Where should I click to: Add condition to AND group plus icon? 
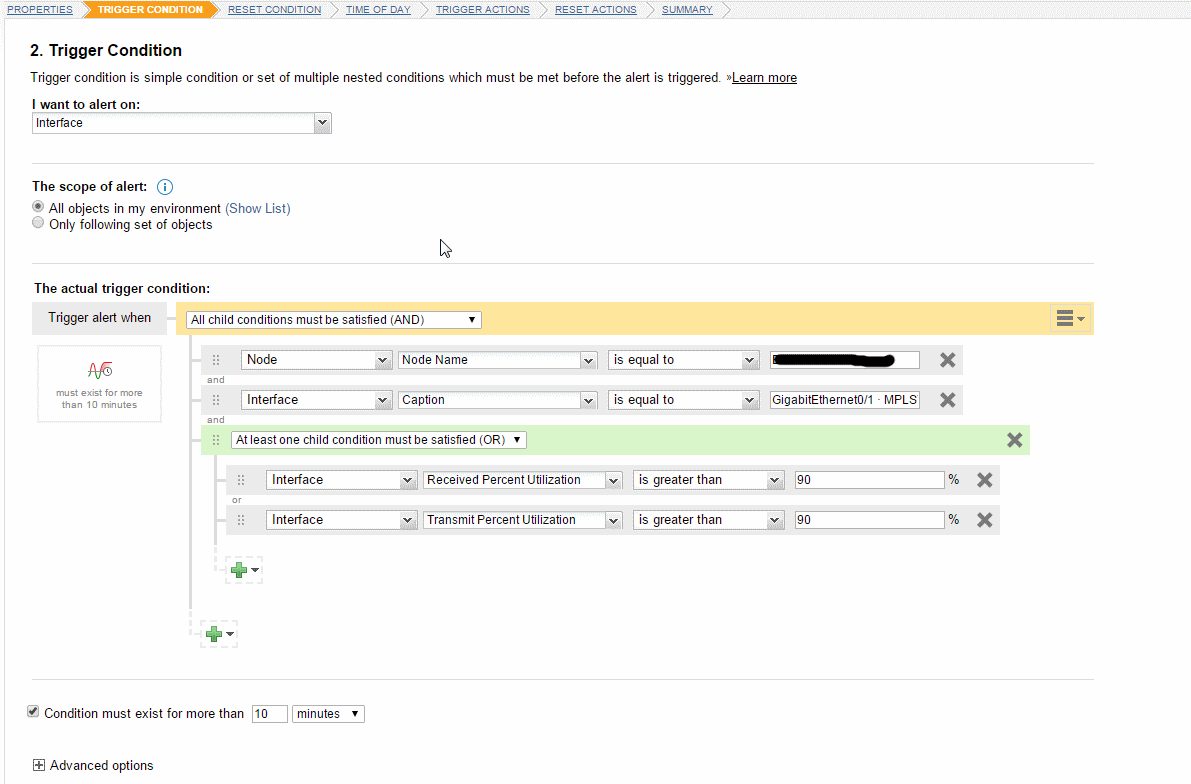tap(219, 634)
